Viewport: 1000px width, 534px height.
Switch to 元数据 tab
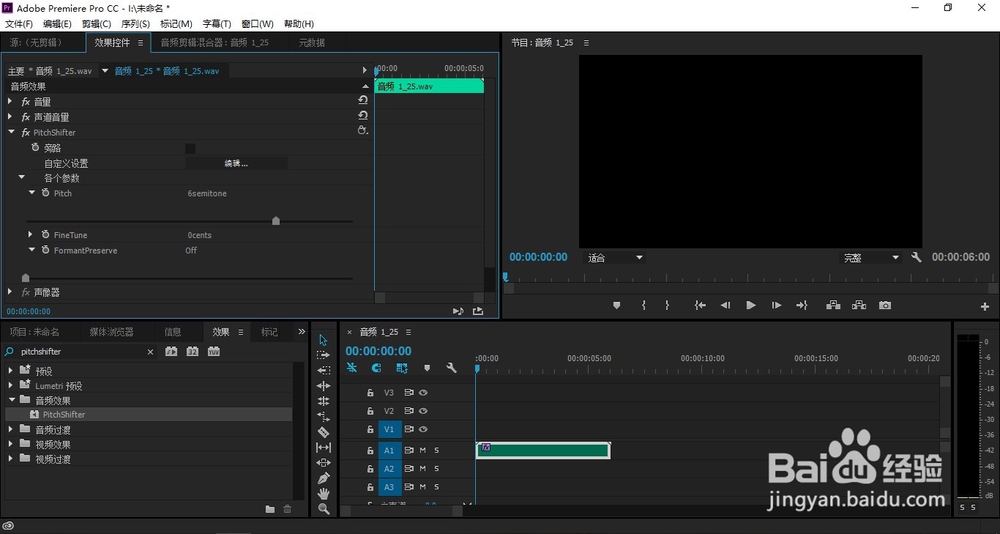click(x=312, y=43)
